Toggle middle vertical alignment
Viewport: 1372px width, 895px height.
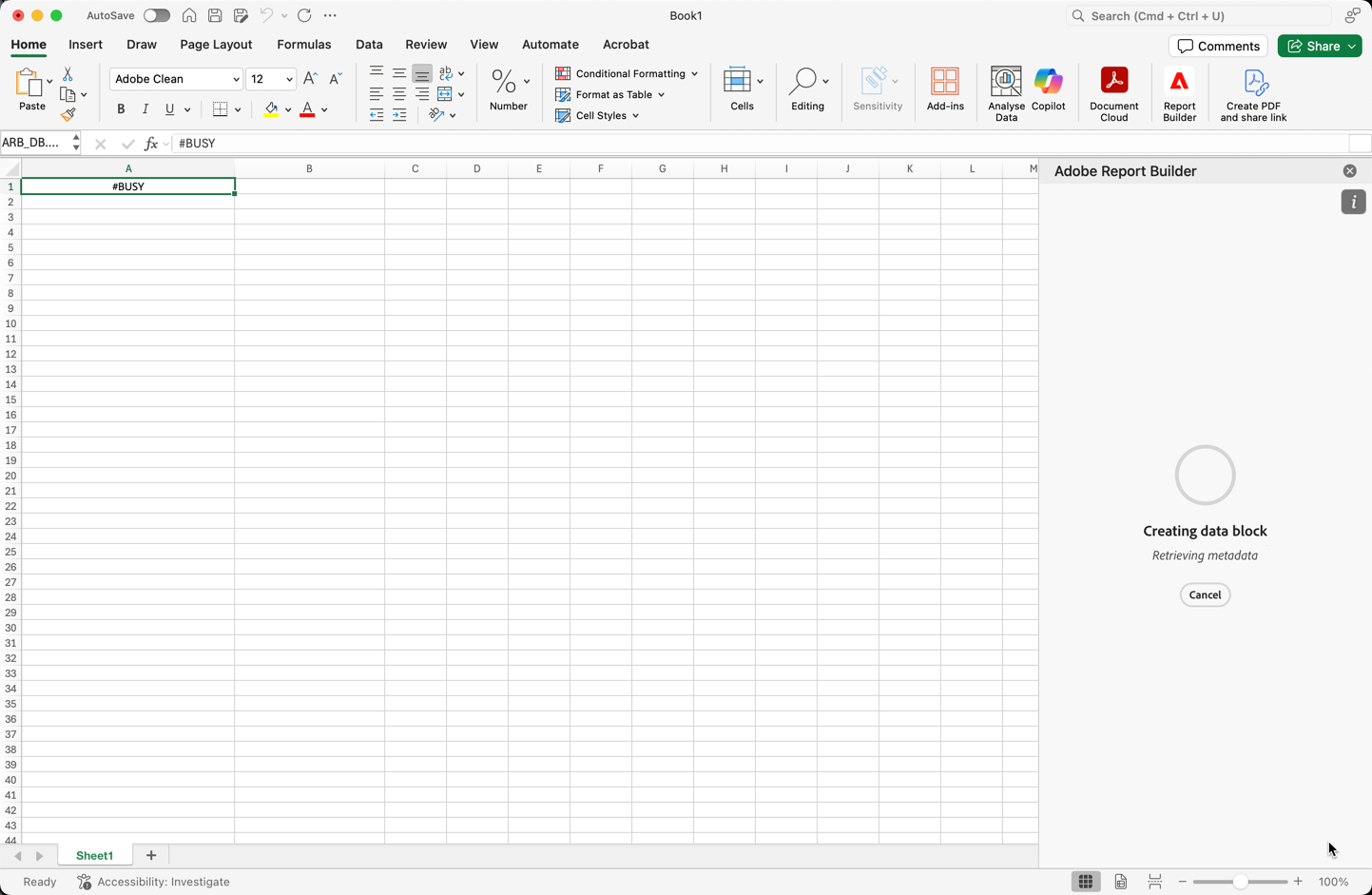(x=399, y=73)
